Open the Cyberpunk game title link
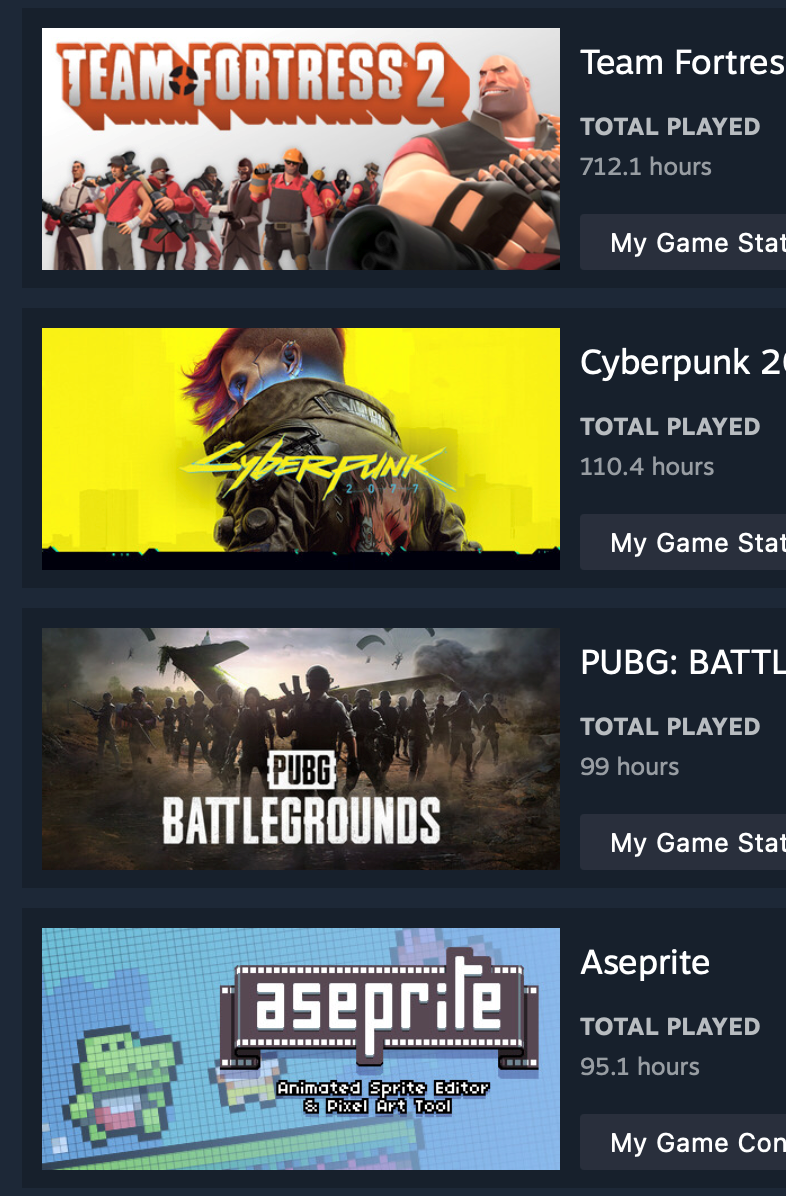The height and width of the screenshot is (1196, 786). [683, 362]
